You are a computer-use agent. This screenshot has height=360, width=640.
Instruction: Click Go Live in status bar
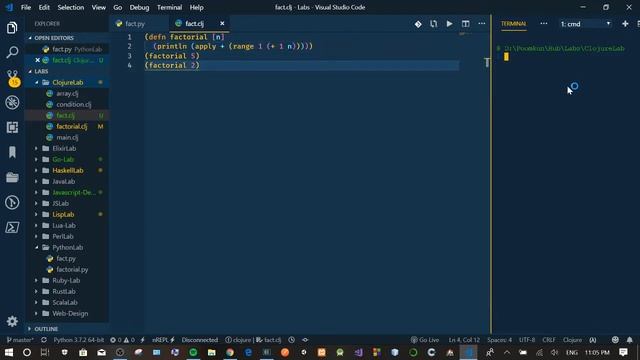click(x=425, y=340)
